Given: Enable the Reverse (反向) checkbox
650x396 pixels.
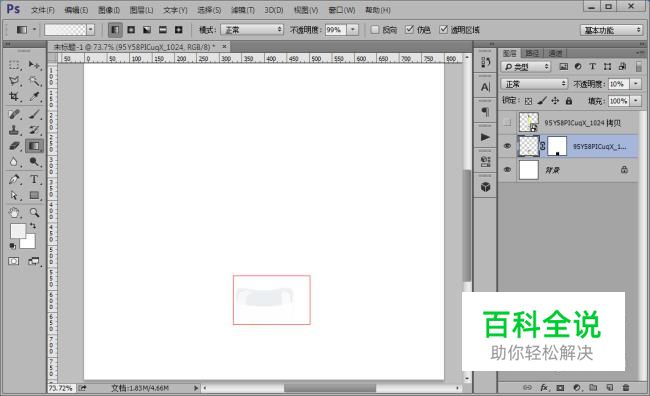Looking at the screenshot, I should [x=375, y=30].
